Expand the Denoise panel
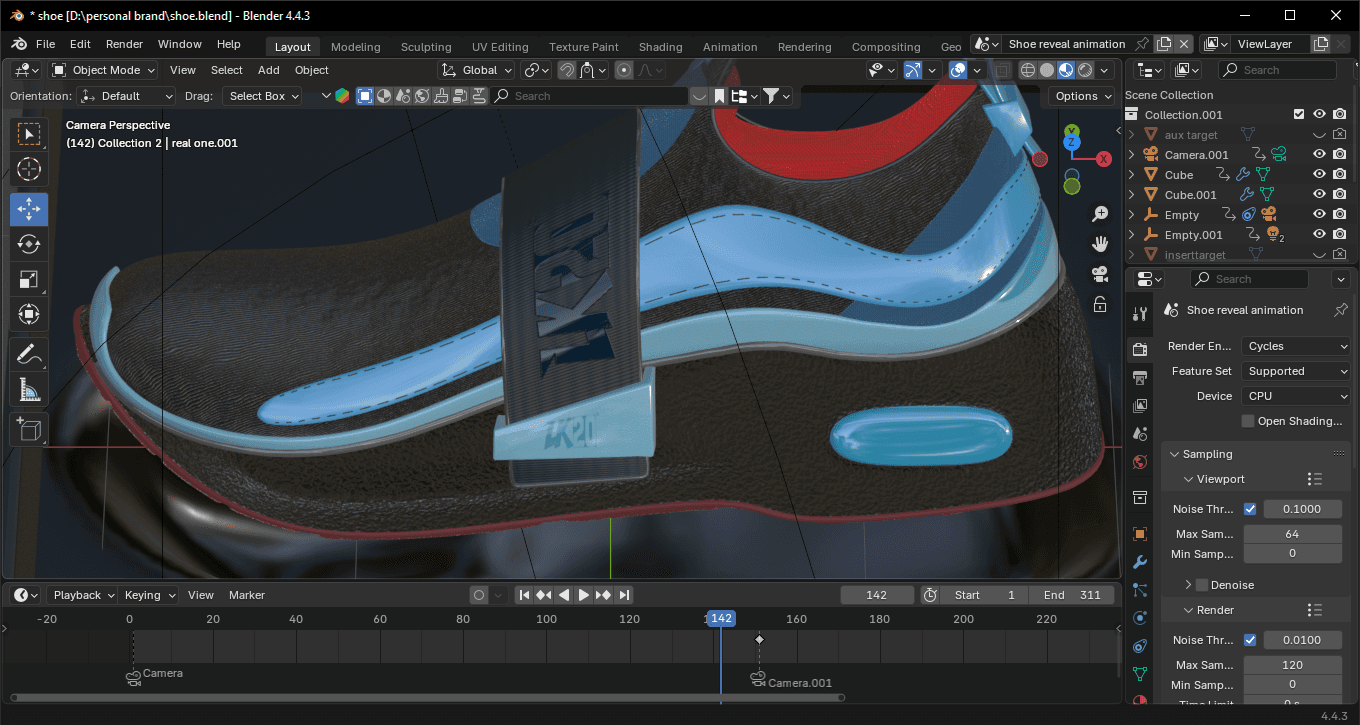This screenshot has width=1360, height=725. tap(1188, 585)
